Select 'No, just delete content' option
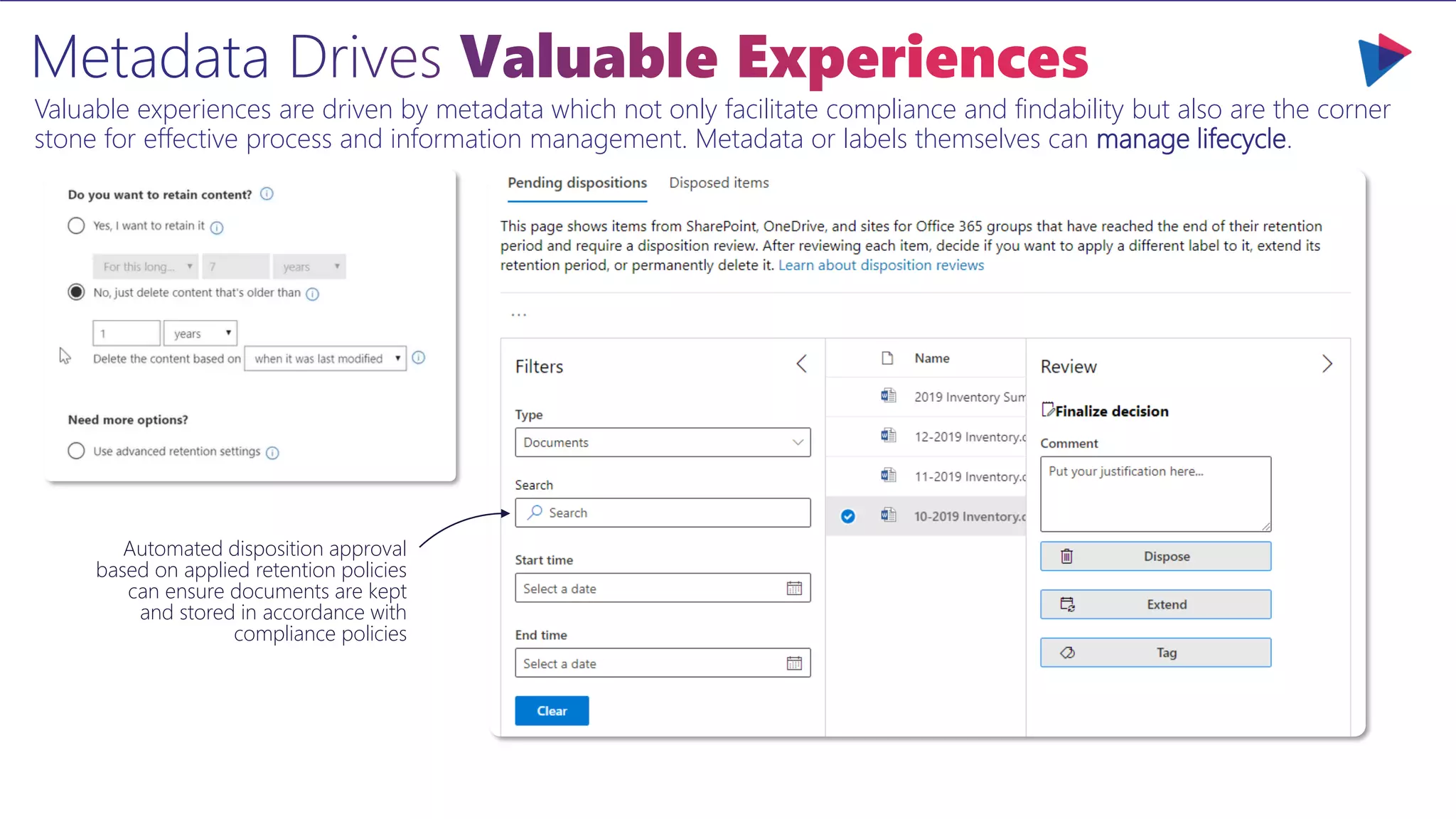The height and width of the screenshot is (819, 1456). [76, 292]
